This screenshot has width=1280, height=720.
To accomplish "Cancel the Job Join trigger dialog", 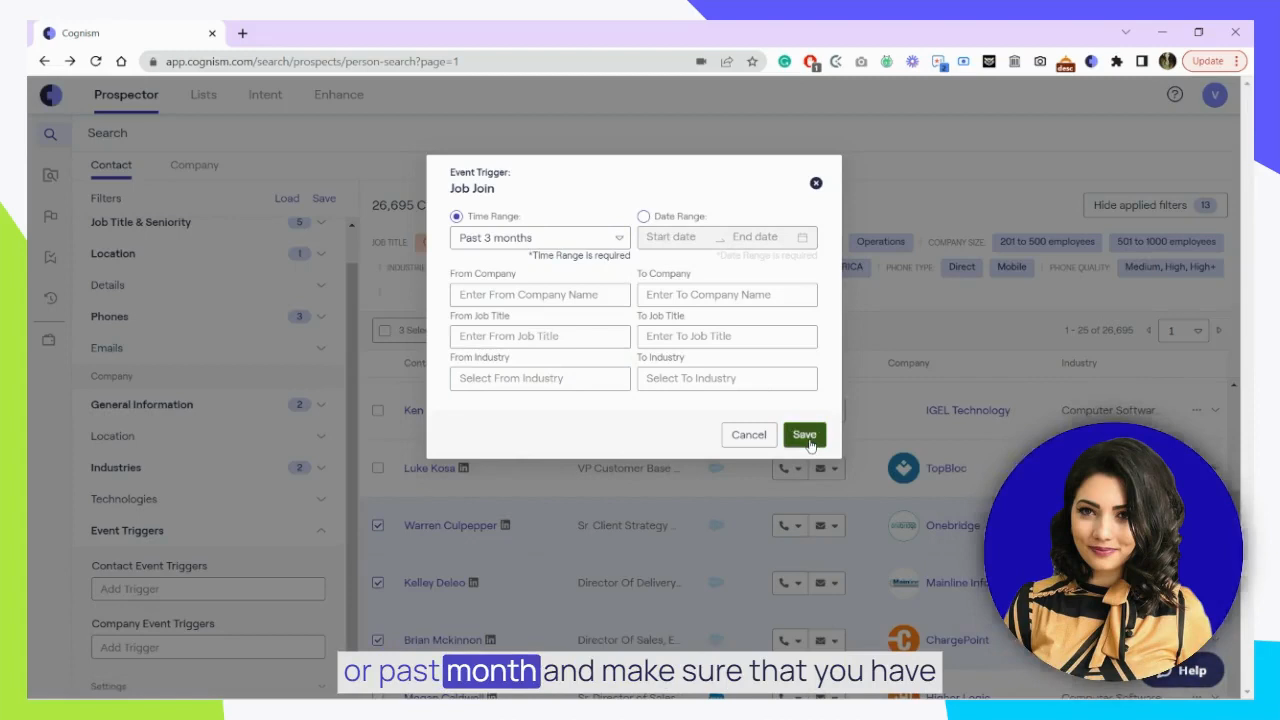I will 748,435.
